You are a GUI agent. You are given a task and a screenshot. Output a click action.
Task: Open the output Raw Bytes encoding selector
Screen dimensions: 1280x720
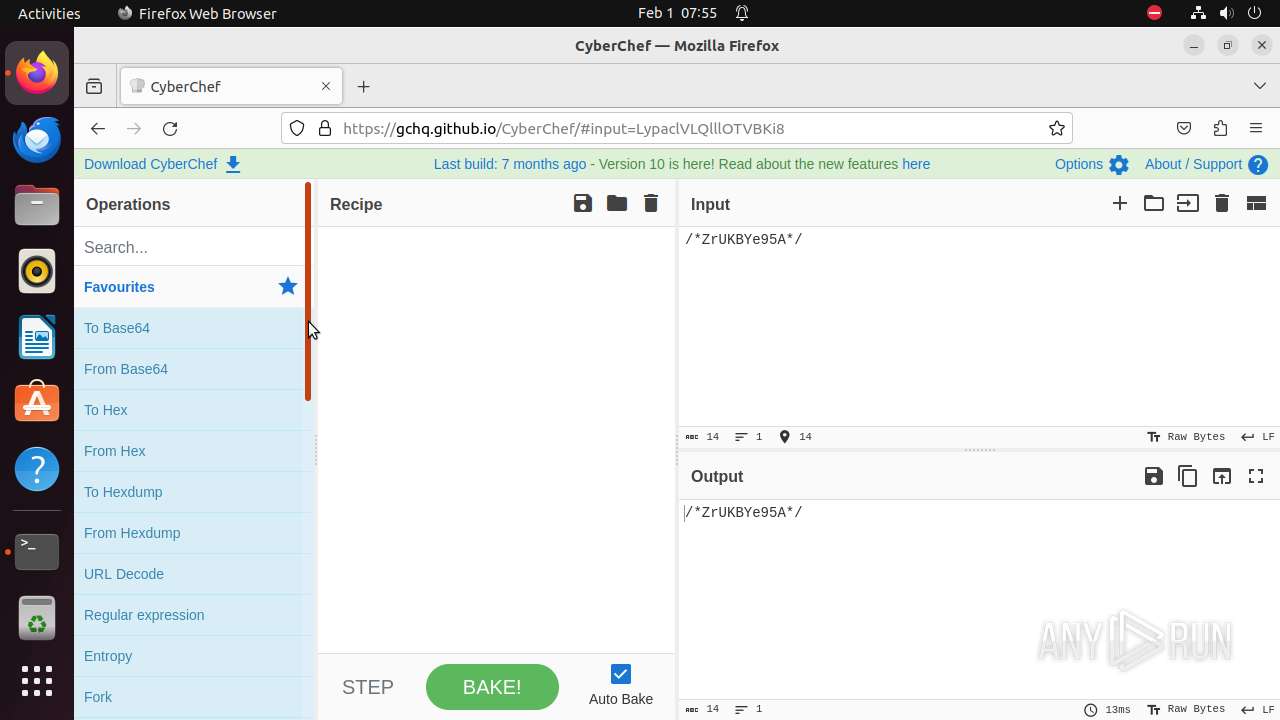(1185, 709)
